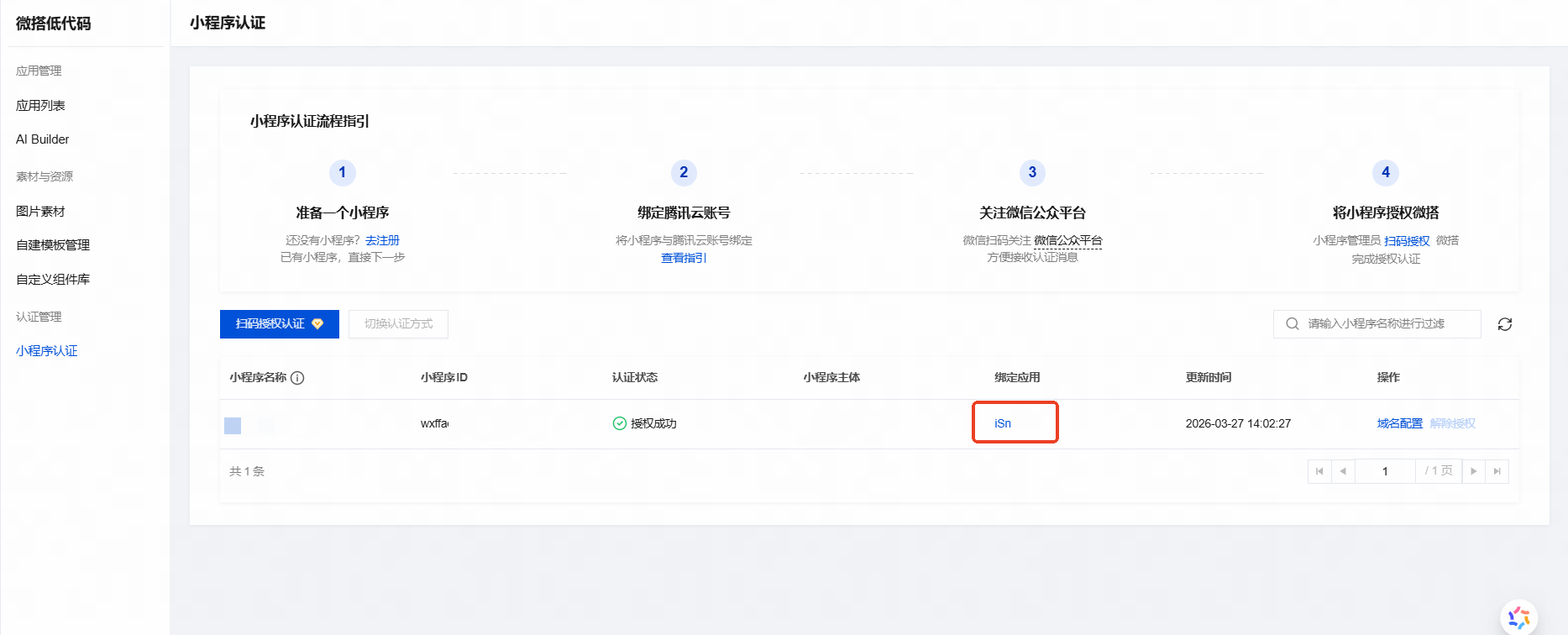This screenshot has width=1568, height=635.
Task: Open the 查看指引 link
Action: (x=684, y=258)
